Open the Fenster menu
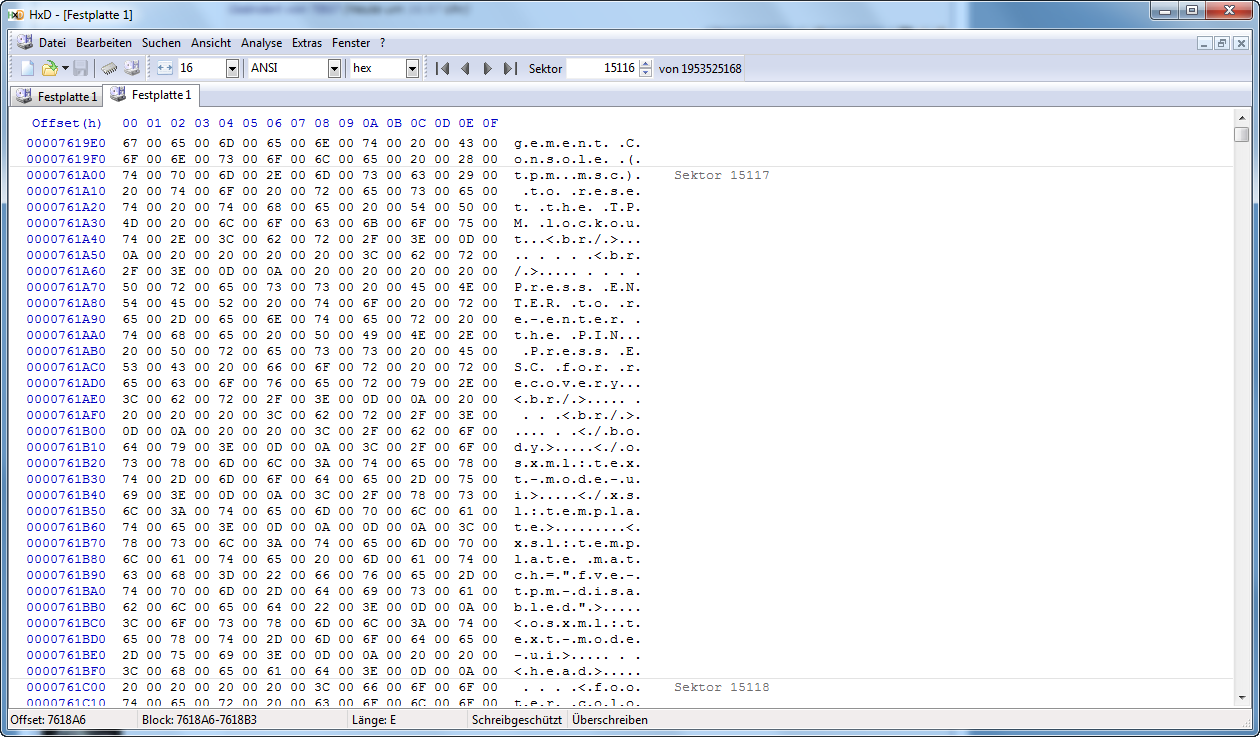1260x737 pixels. [x=351, y=43]
